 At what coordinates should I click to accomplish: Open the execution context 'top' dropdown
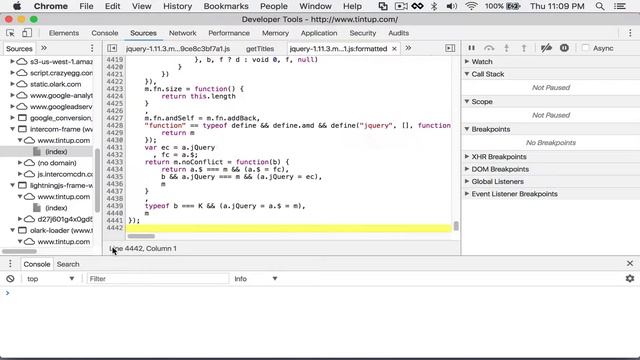coord(51,279)
